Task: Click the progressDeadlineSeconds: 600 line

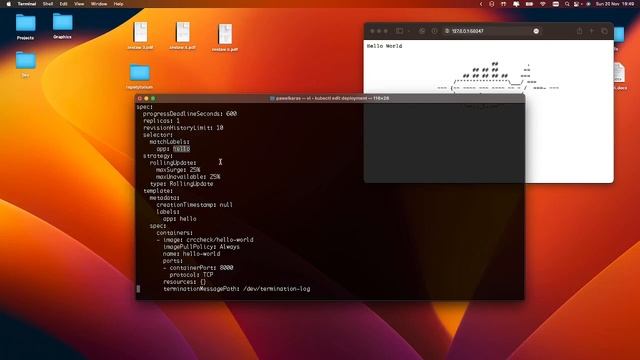Action: tap(190, 114)
